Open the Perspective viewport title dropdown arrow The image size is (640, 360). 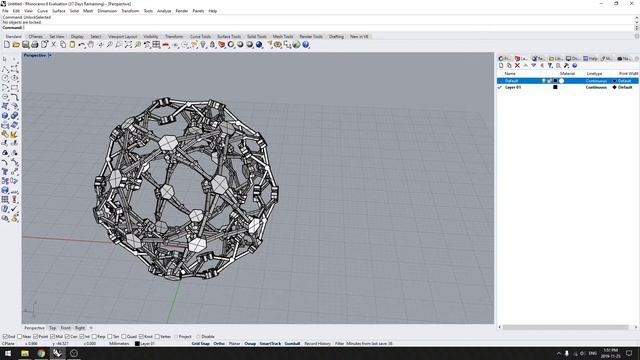pos(50,55)
